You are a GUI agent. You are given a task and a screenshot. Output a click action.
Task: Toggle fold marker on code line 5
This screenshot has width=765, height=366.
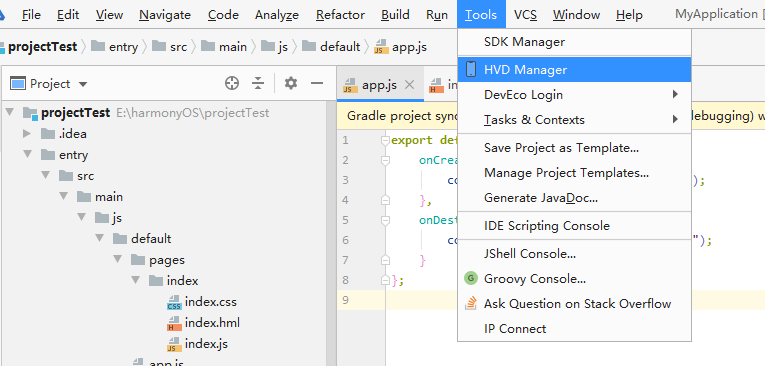[x=385, y=220]
